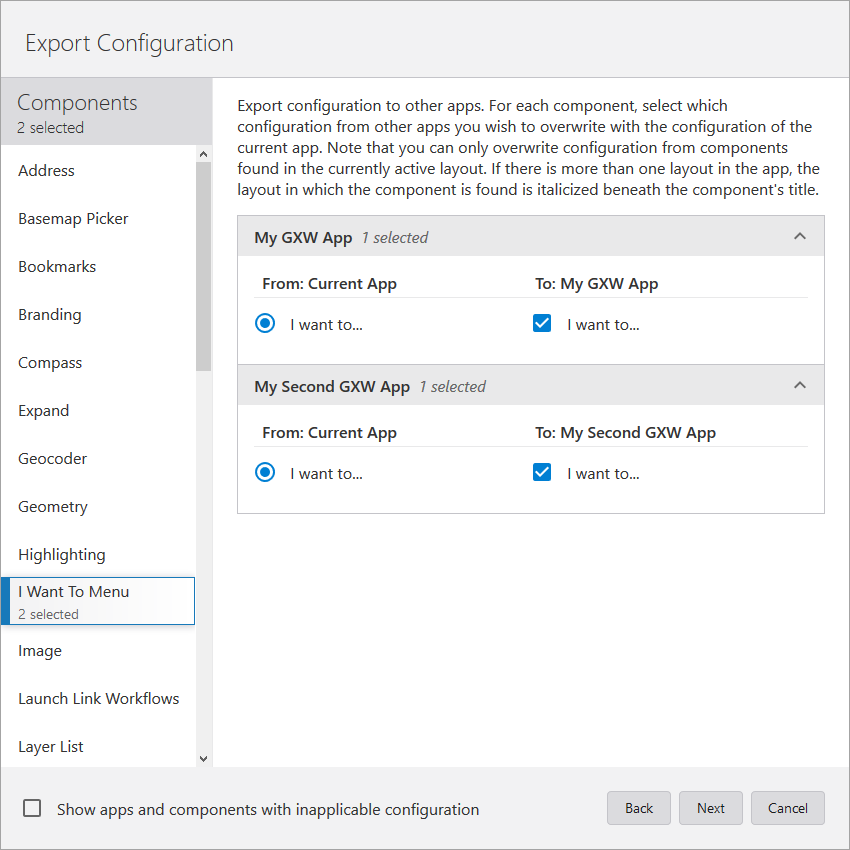Uncheck the I want to box for My Second GXW App
Screen dimensions: 850x850
coord(541,472)
